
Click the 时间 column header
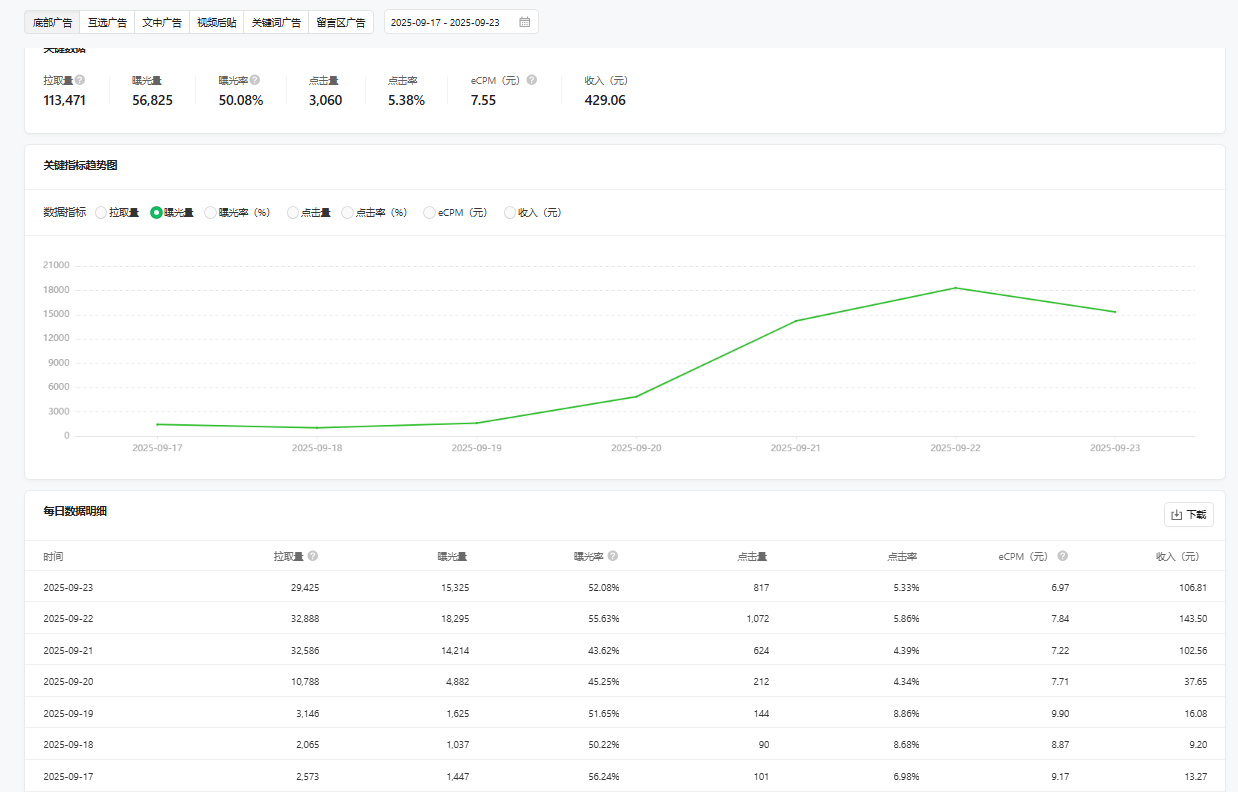(53, 556)
